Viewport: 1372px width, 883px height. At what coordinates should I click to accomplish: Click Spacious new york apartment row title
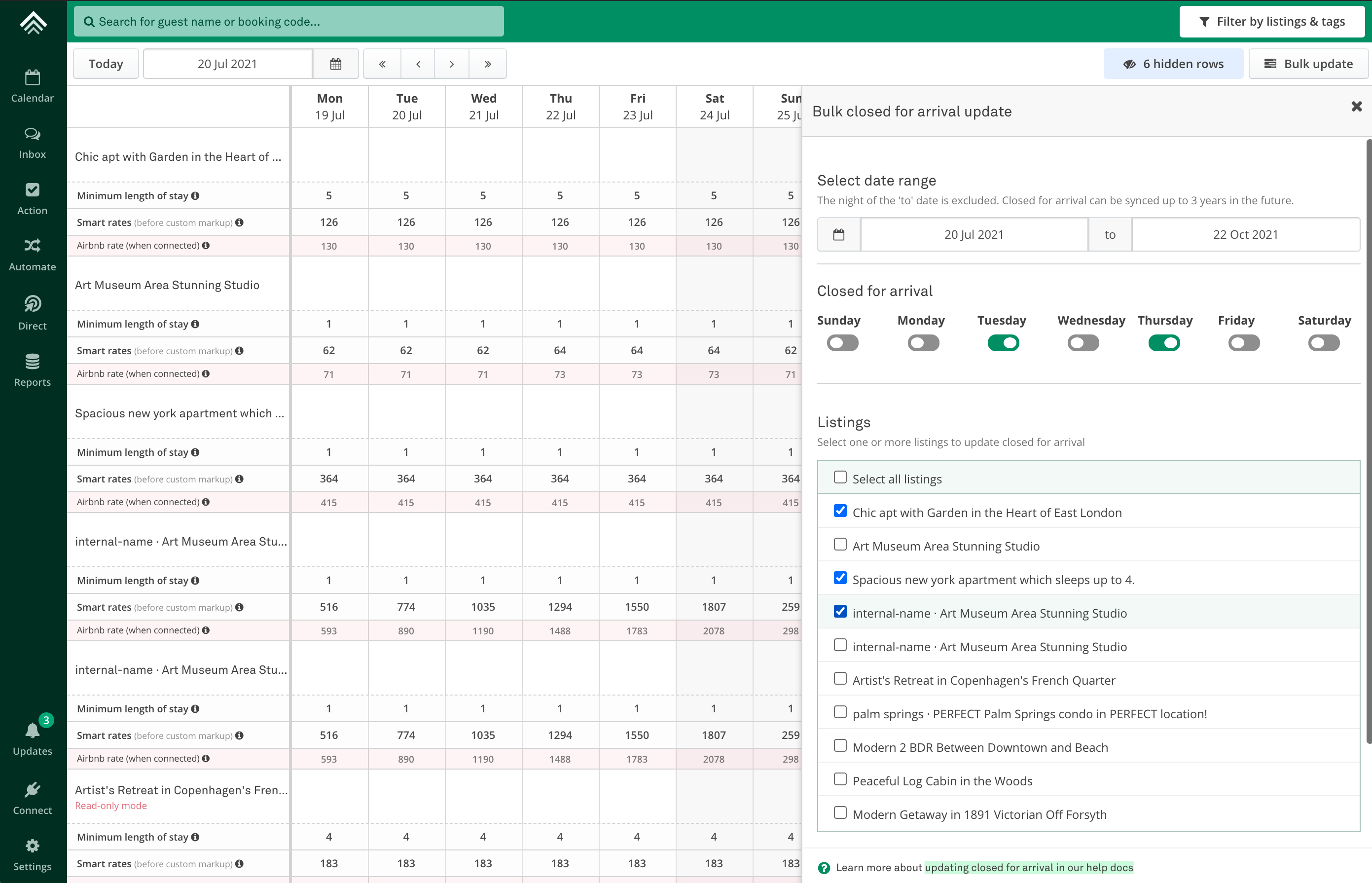tap(180, 413)
